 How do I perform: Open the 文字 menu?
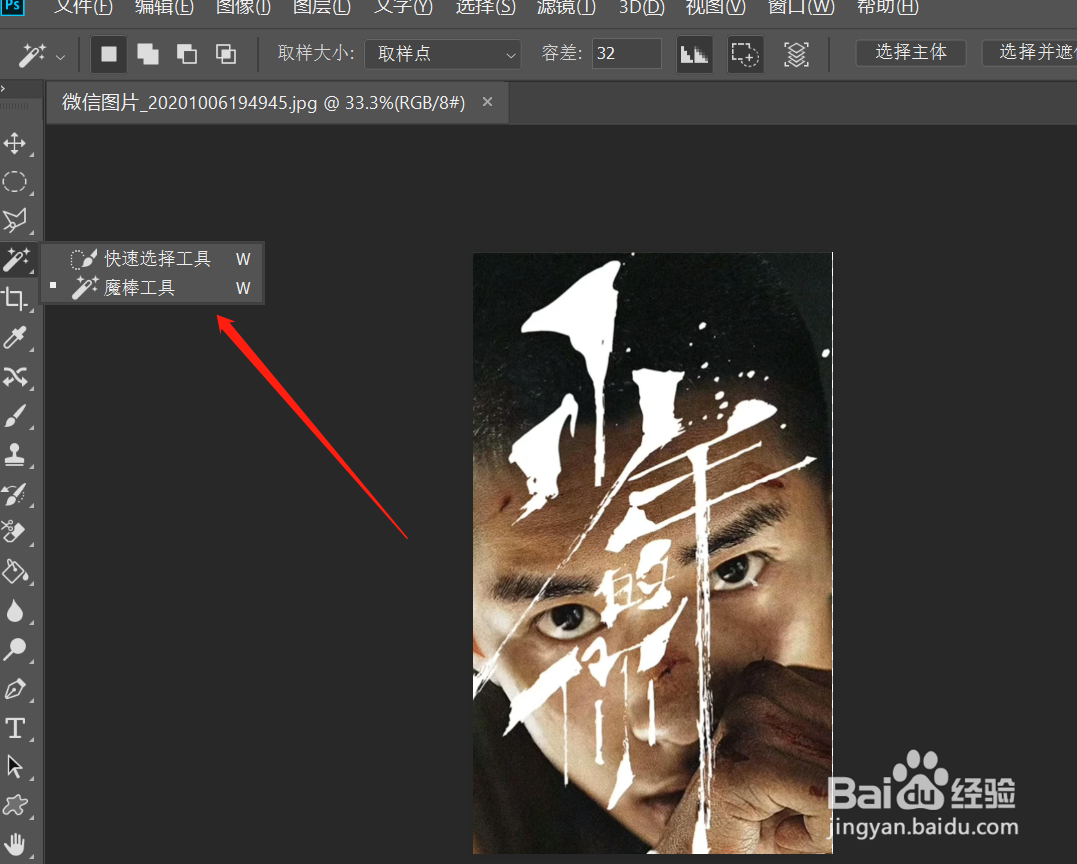403,8
